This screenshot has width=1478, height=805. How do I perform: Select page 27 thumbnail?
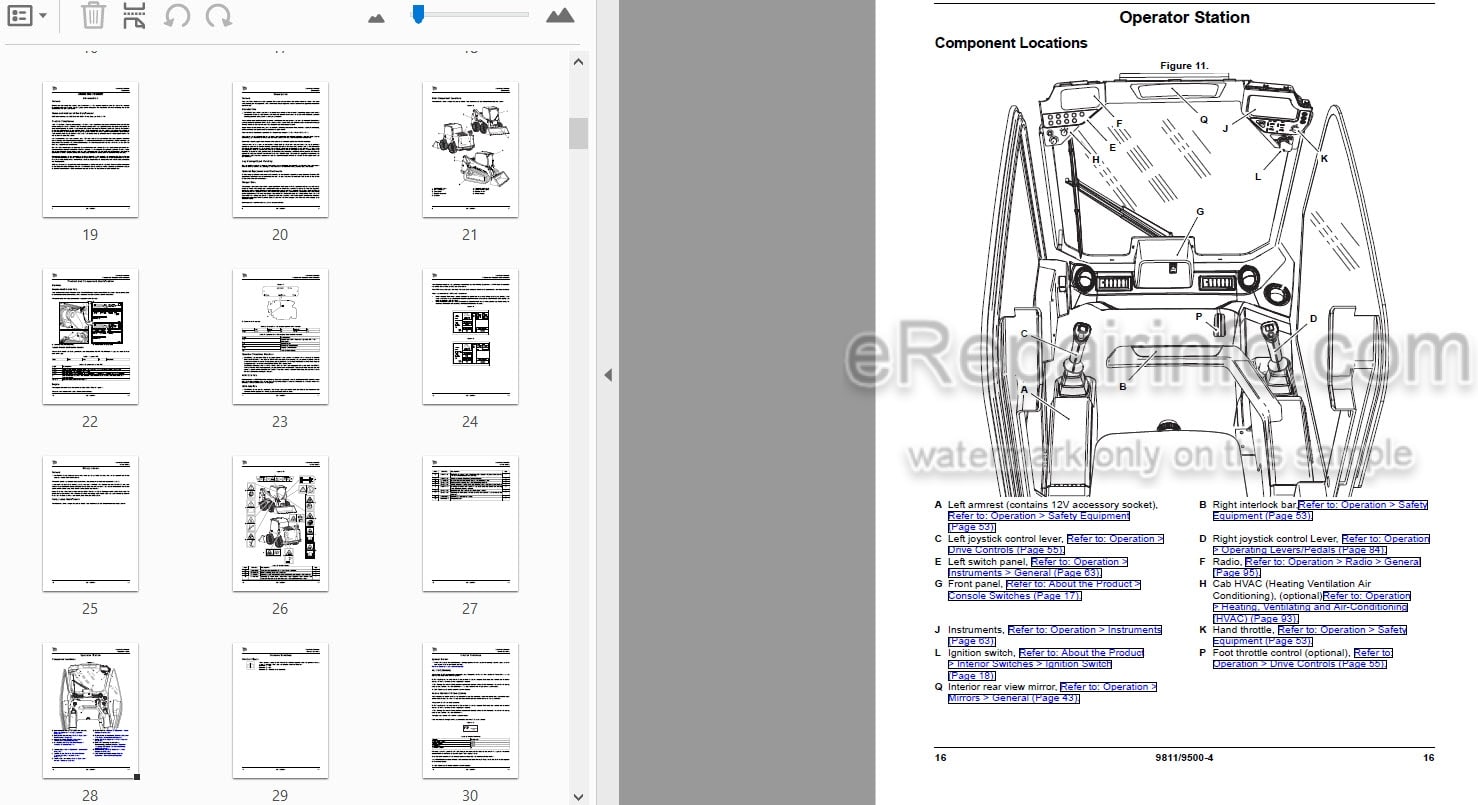470,523
